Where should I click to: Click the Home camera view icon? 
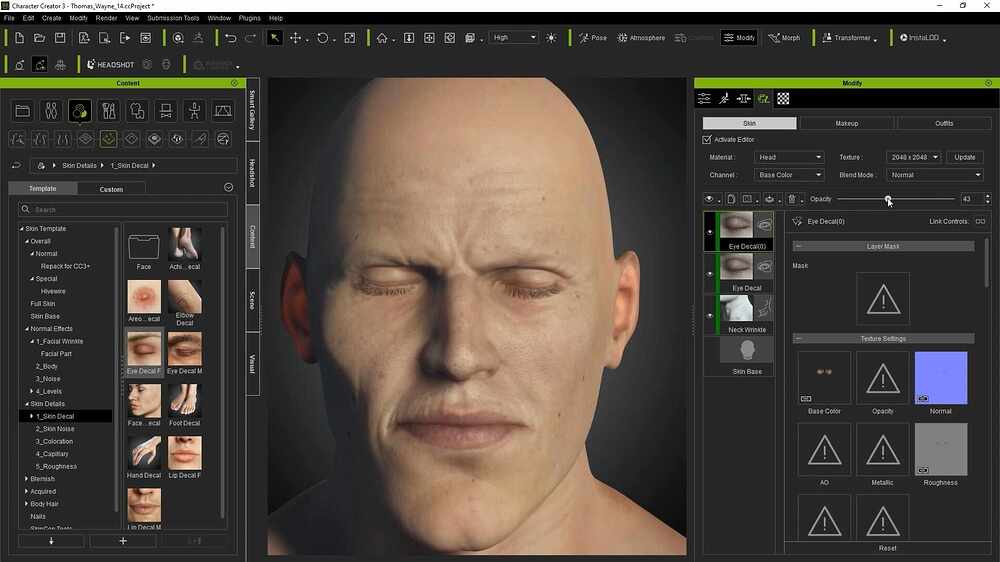pyautogui.click(x=382, y=38)
